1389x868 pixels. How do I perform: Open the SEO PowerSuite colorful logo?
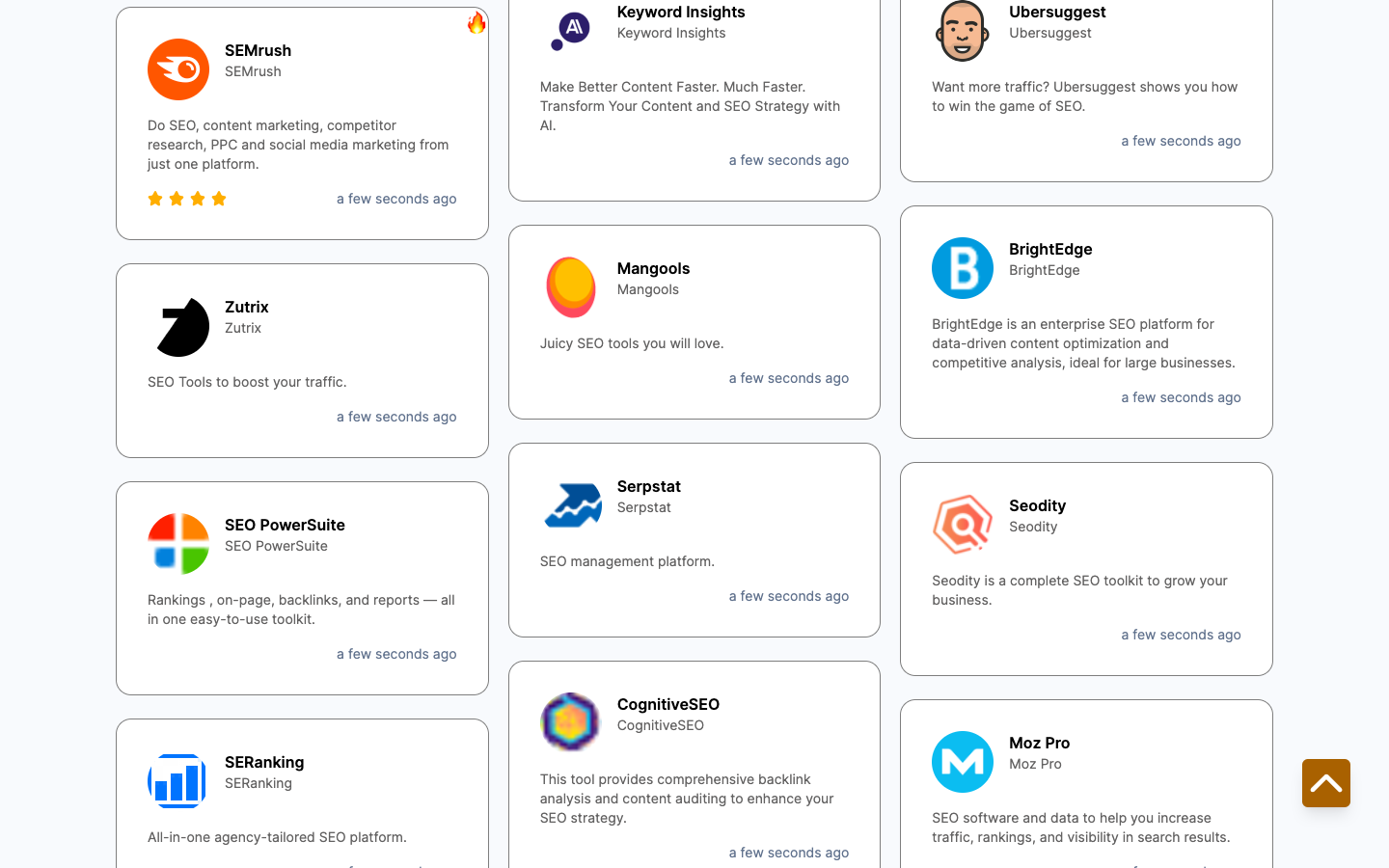178,544
